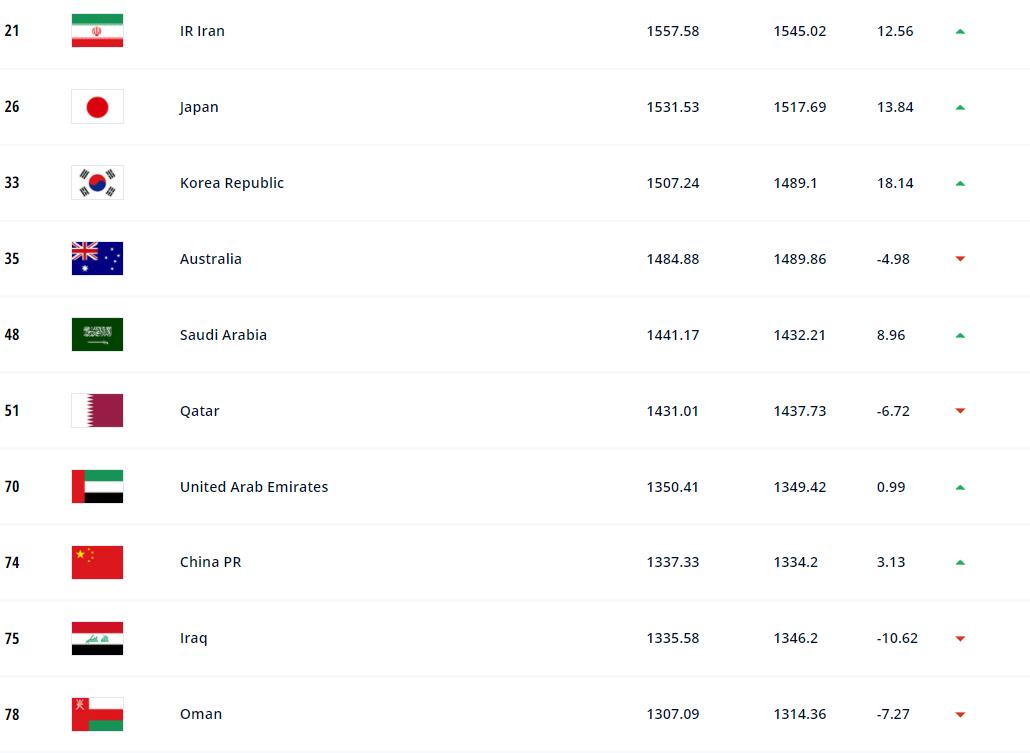1030x753 pixels.
Task: Open the Saudi Arabia team page
Action: click(223, 335)
